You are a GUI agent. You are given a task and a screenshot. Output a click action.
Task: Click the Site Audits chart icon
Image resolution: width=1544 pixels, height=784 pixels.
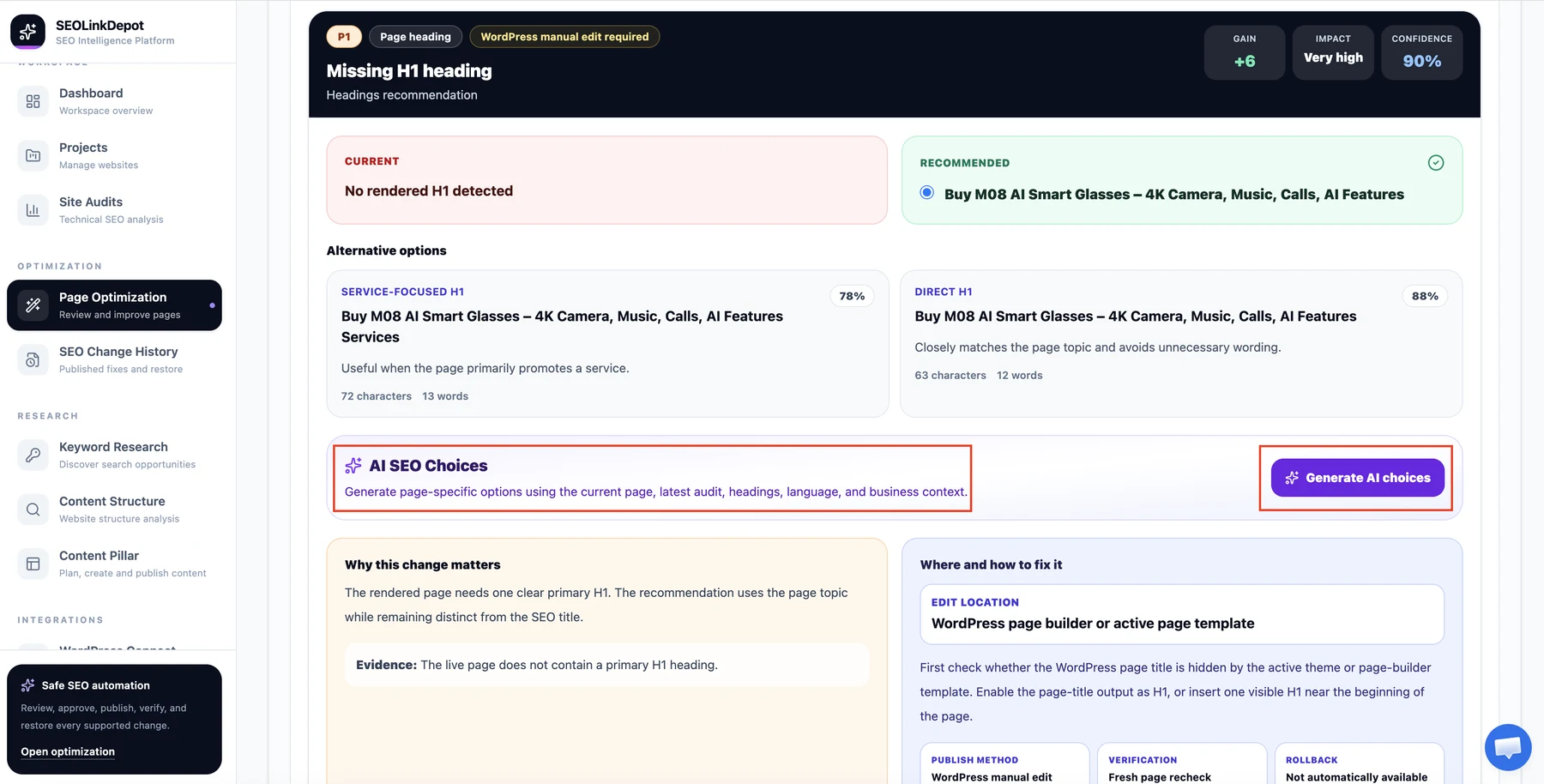33,210
